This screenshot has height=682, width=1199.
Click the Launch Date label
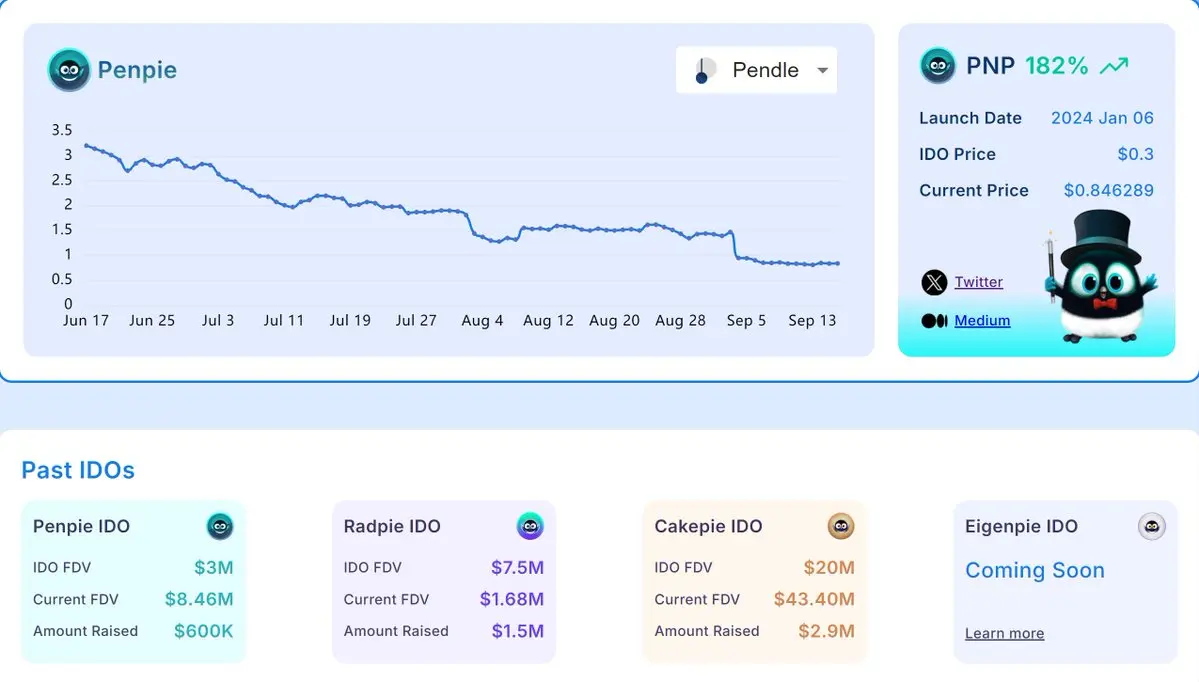coord(970,119)
